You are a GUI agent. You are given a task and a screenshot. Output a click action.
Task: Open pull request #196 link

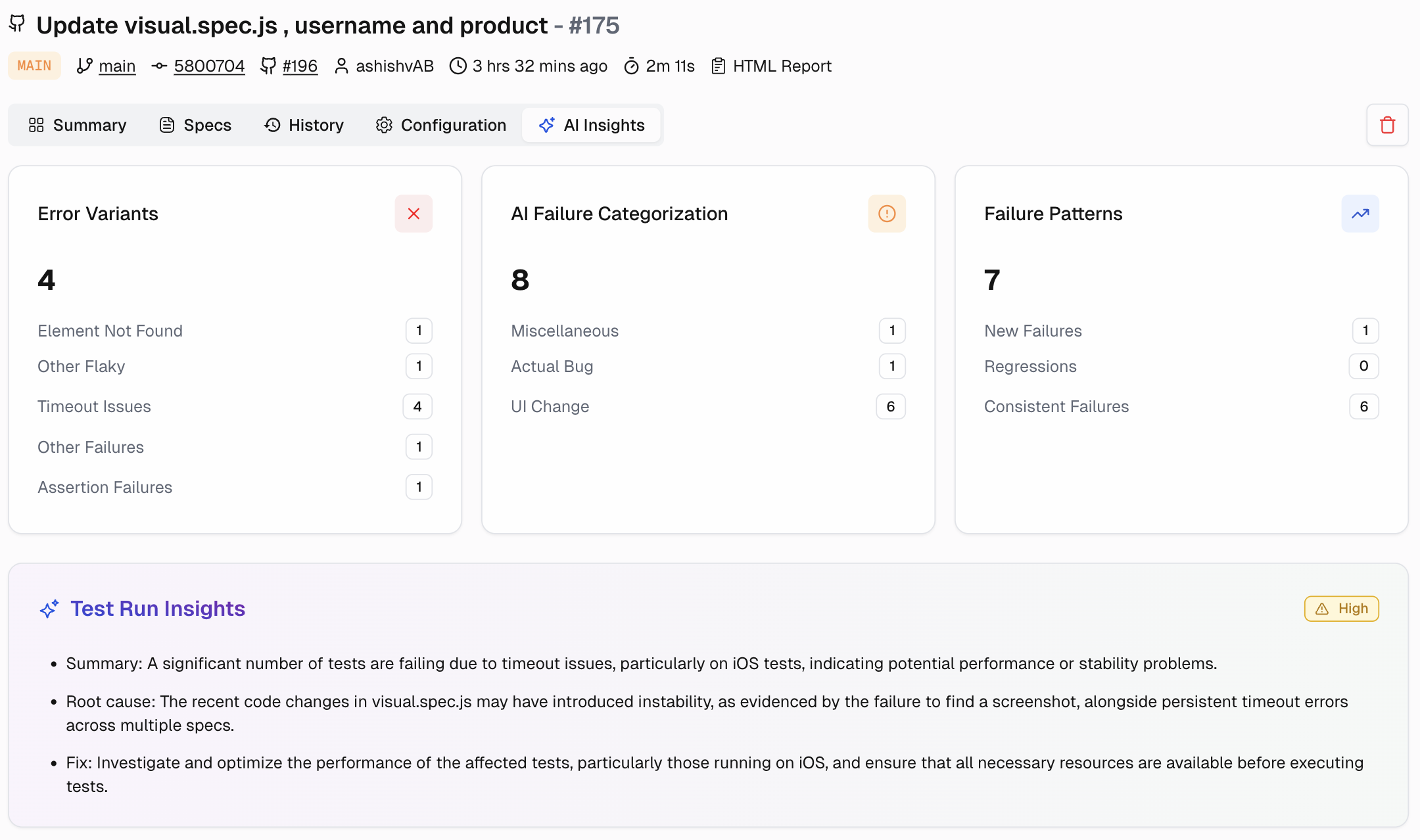pos(300,66)
